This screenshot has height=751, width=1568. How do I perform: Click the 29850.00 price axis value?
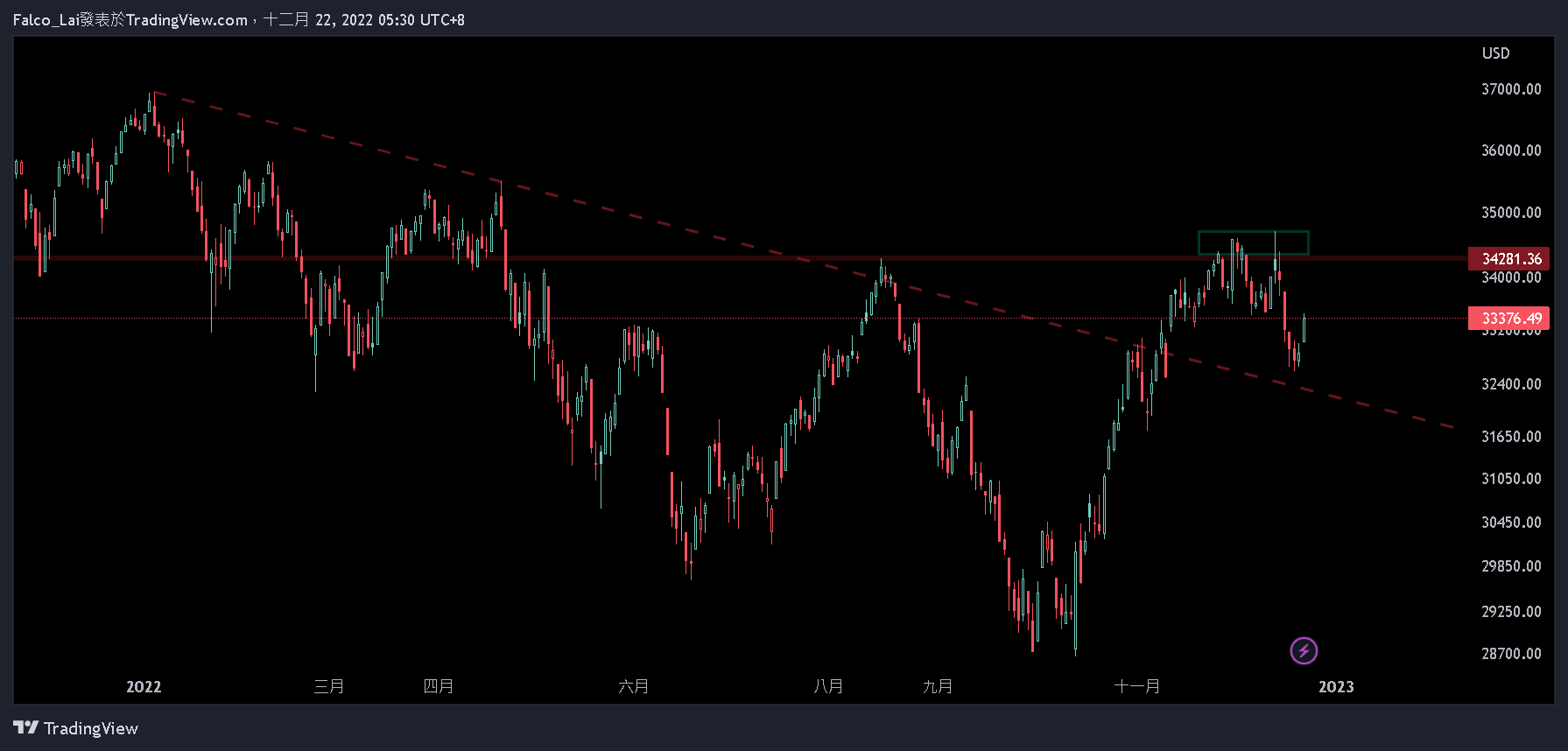coord(1511,566)
